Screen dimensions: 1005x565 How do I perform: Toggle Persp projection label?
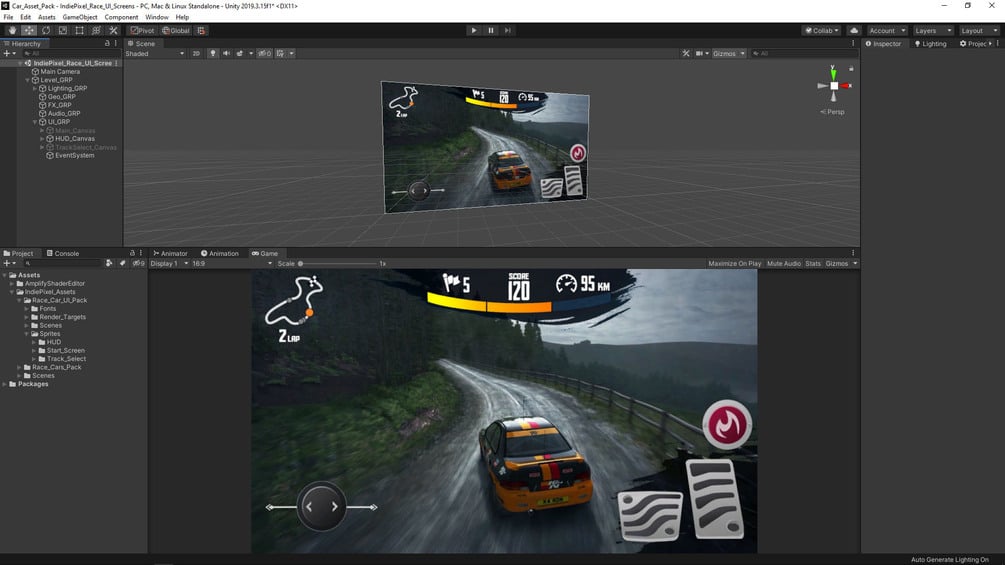tap(833, 111)
